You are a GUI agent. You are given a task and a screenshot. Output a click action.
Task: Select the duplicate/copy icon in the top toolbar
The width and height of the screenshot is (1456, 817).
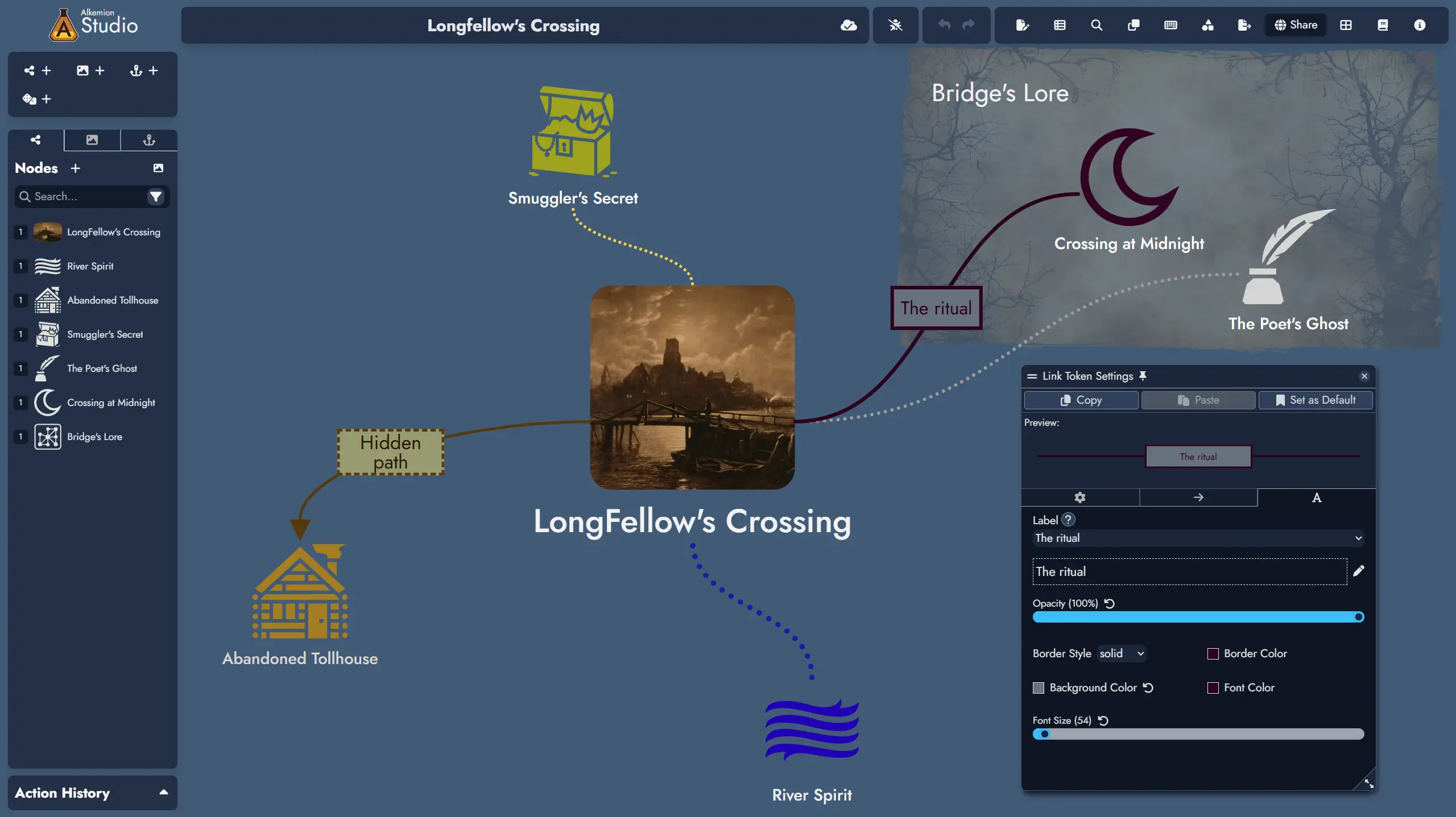click(x=1134, y=25)
